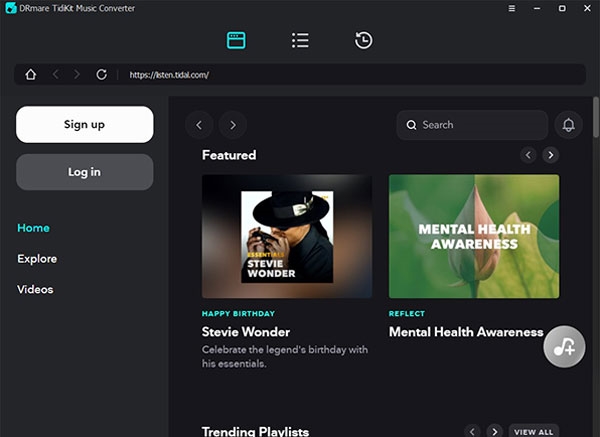Click View All for Trending Playlists

[x=532, y=431]
